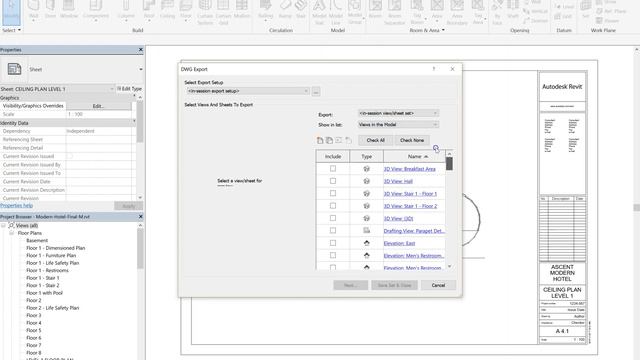This screenshot has height=360, width=640.
Task: Select the Ceiling tool in the ribbon
Action: coord(167,10)
